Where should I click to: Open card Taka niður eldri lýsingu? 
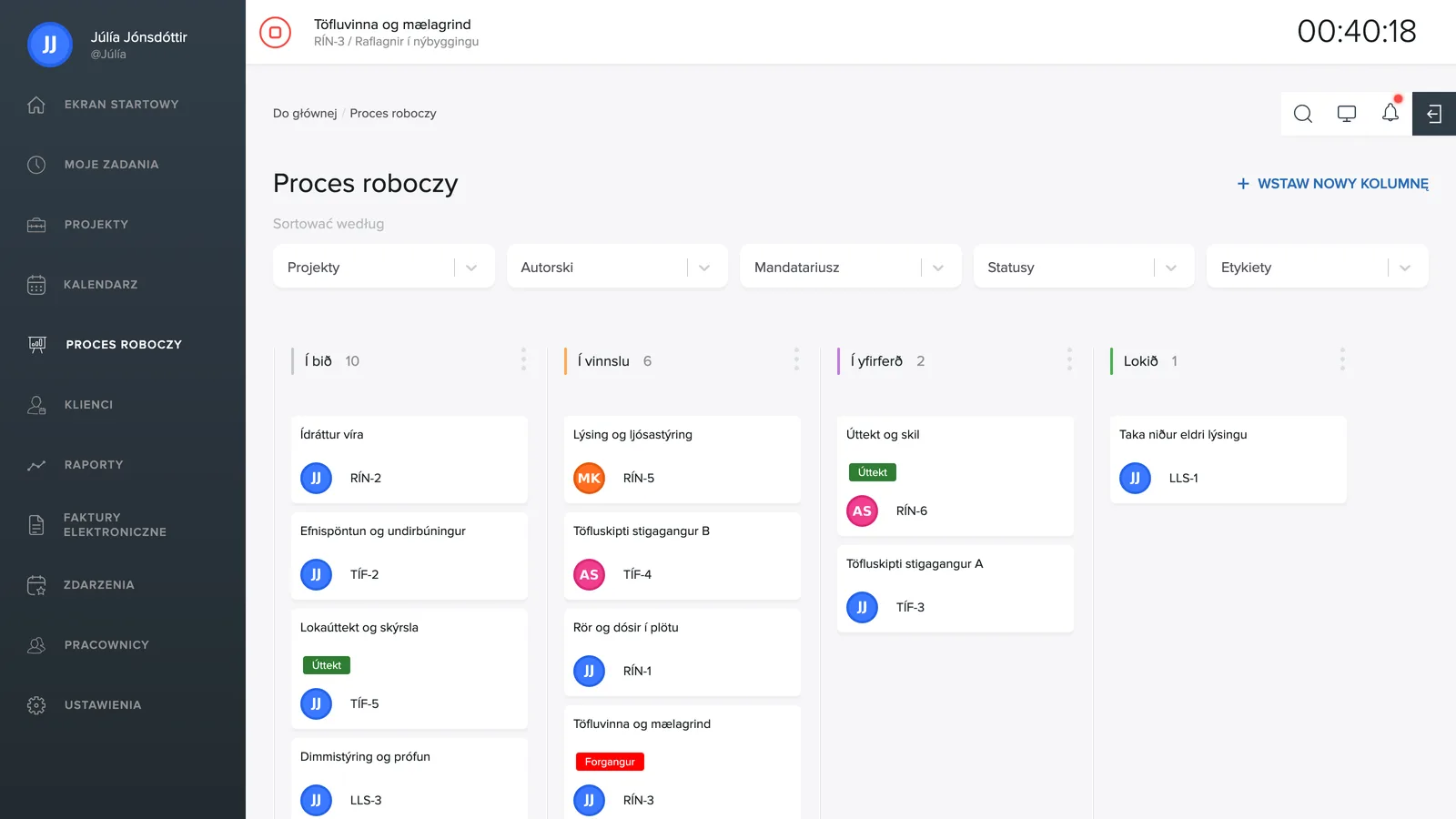pos(1228,460)
